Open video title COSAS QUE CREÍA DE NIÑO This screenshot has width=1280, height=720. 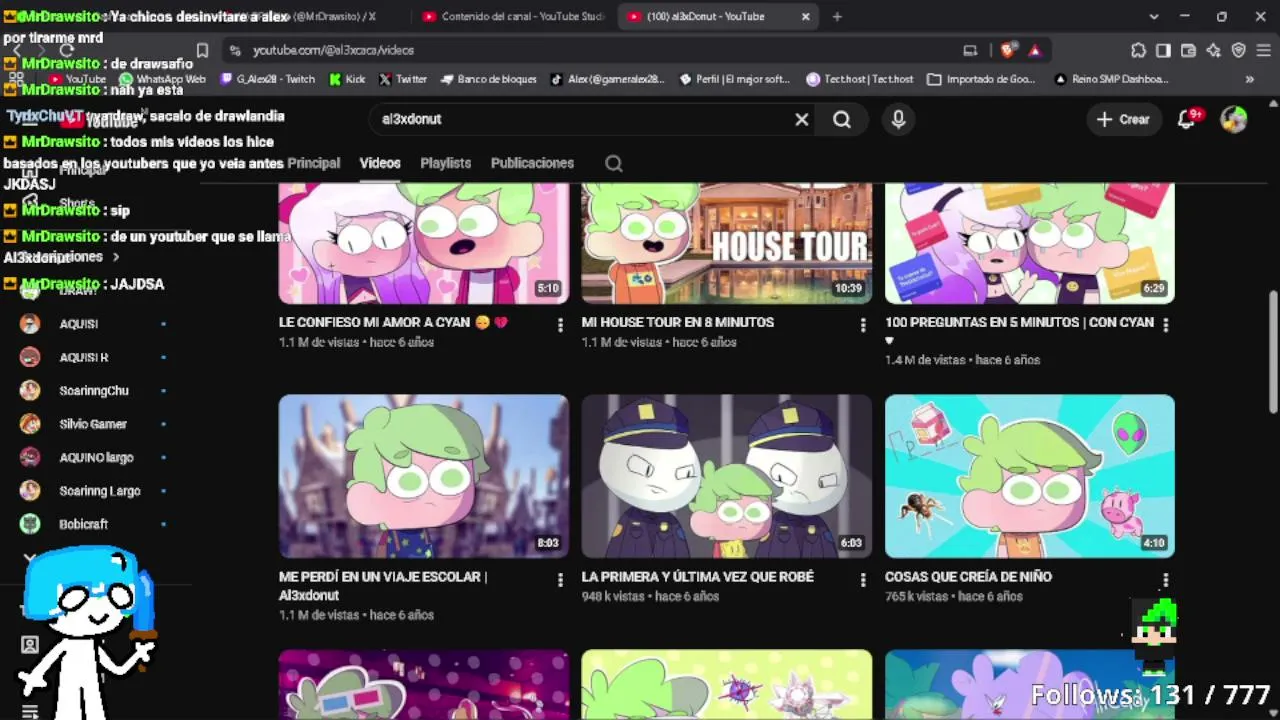click(968, 577)
